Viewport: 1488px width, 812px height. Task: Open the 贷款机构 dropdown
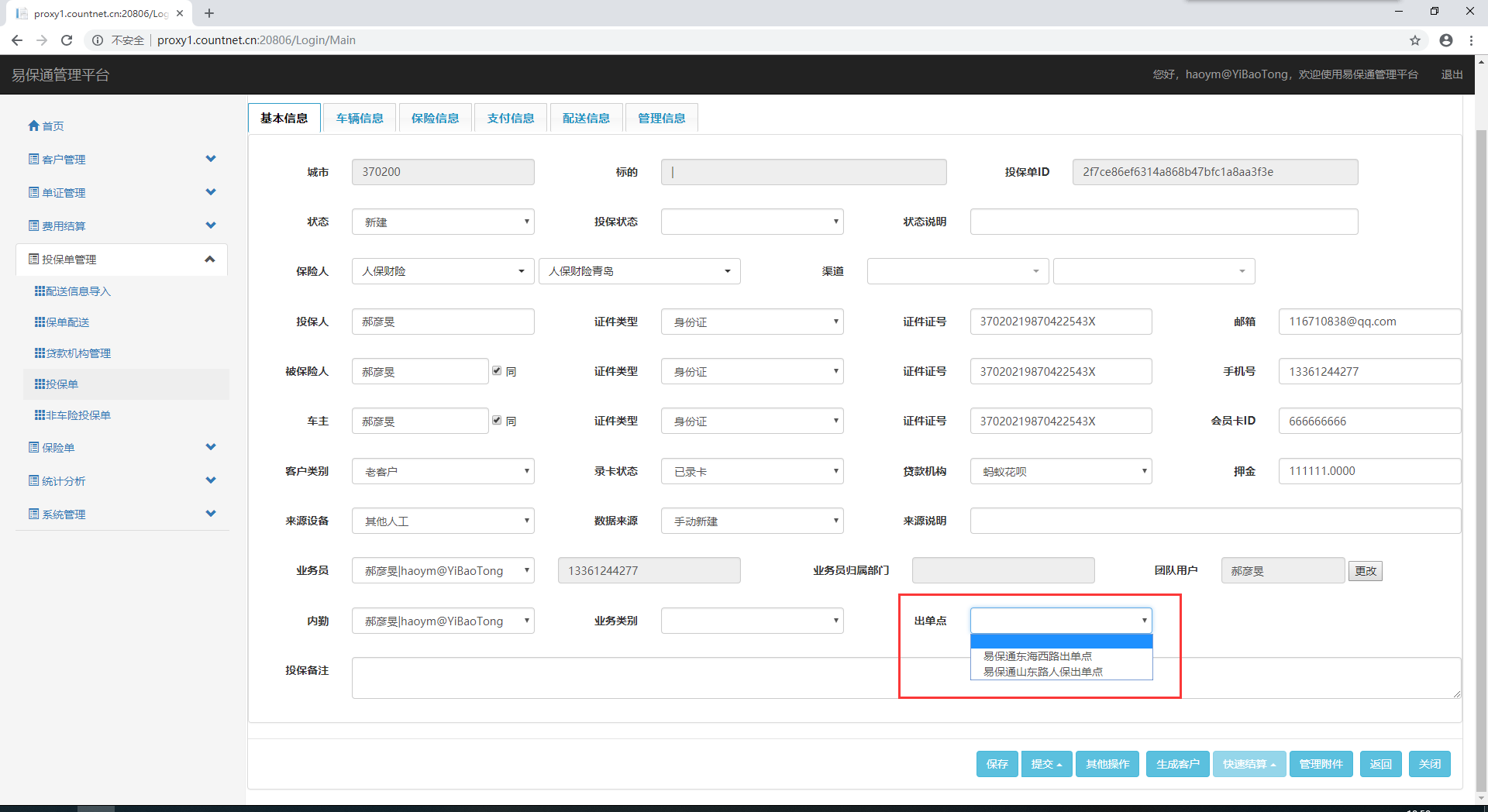click(x=1060, y=471)
